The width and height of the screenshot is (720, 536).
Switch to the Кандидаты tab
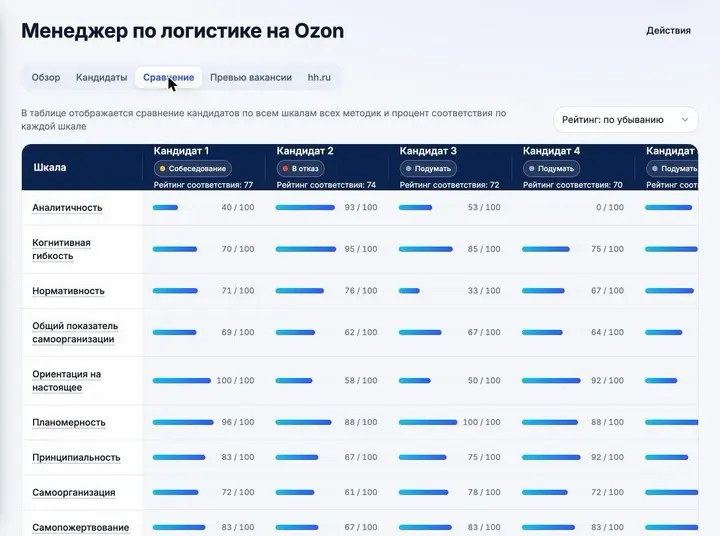point(101,77)
